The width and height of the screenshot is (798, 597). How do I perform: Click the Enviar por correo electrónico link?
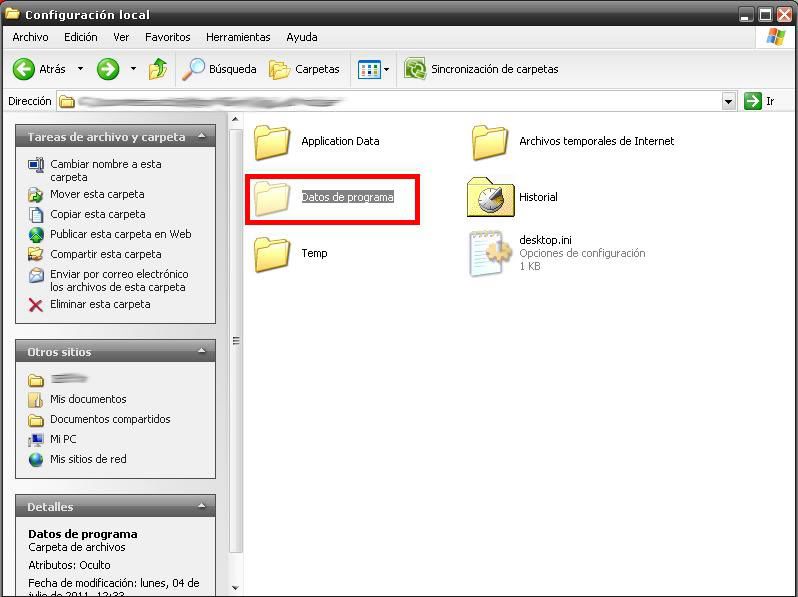point(119,280)
